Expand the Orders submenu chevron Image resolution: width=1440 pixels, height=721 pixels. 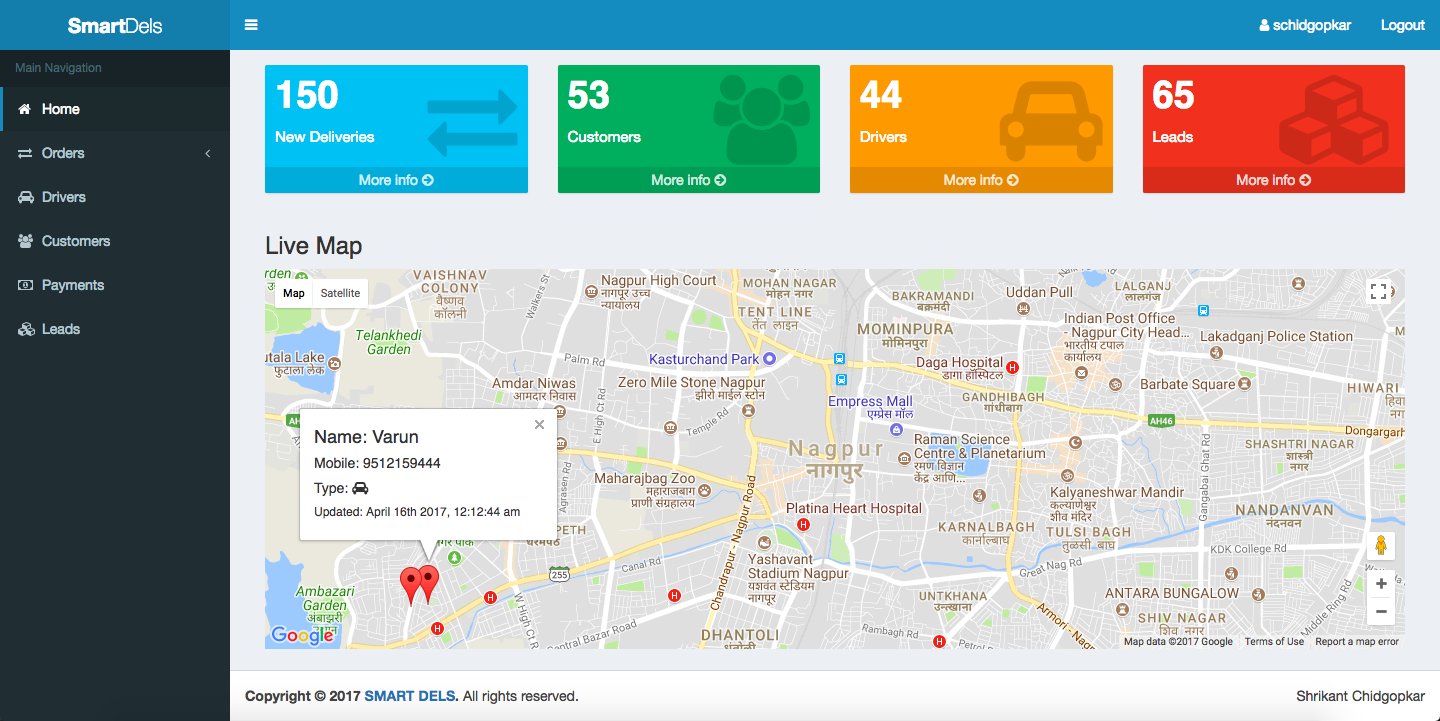pyautogui.click(x=208, y=153)
